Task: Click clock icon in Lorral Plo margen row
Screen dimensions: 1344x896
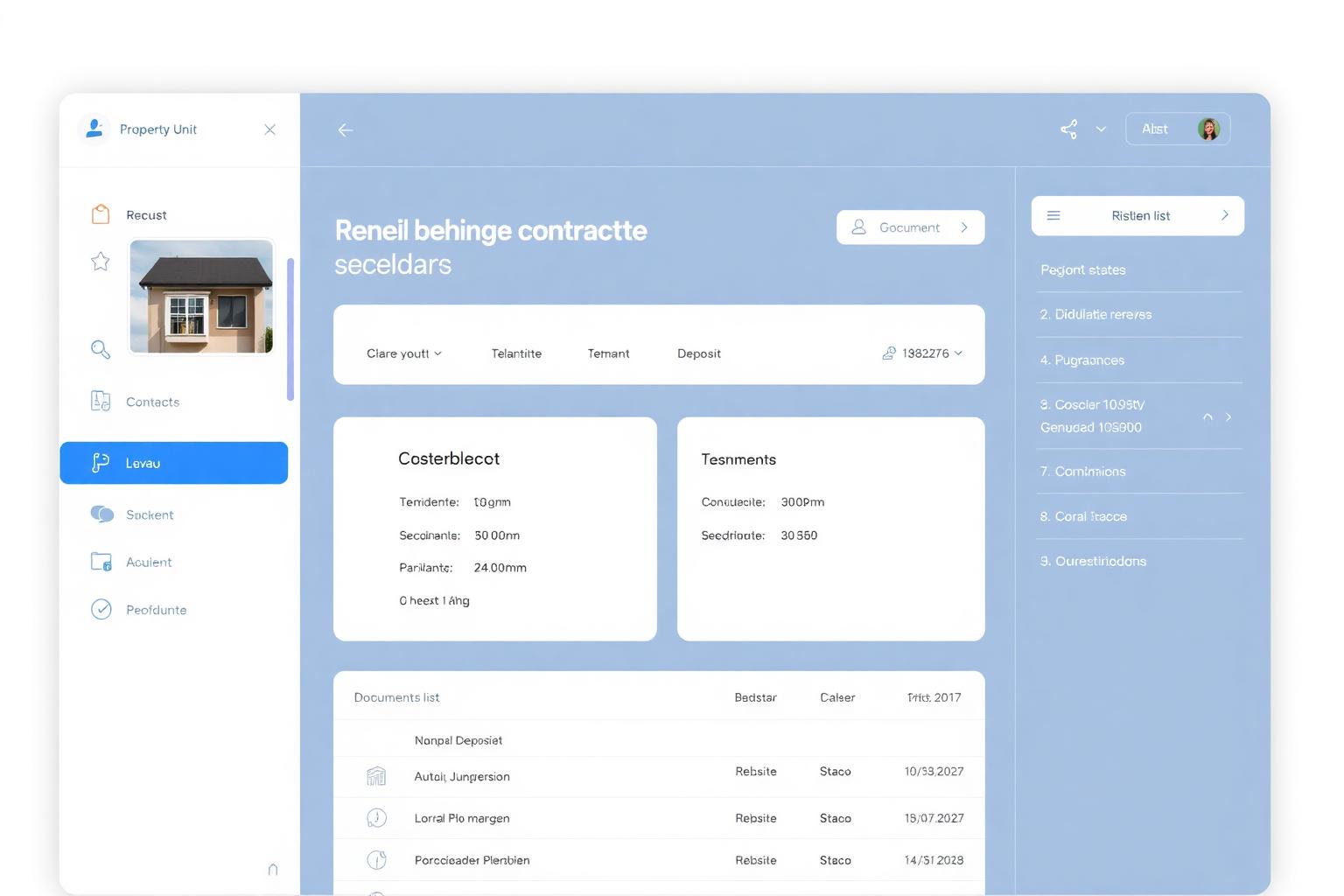Action: click(x=376, y=818)
